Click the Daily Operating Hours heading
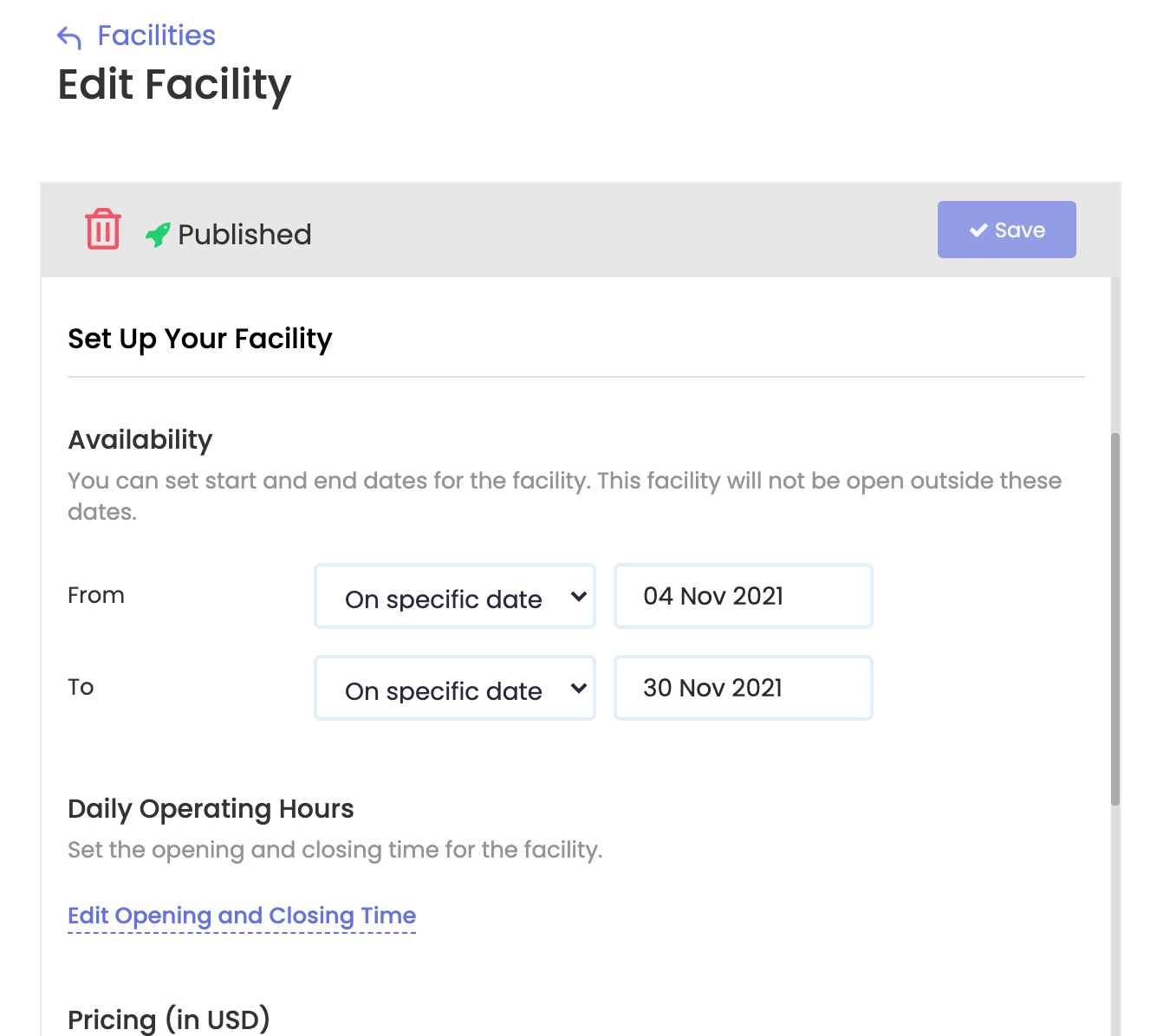1163x1036 pixels. 211,809
